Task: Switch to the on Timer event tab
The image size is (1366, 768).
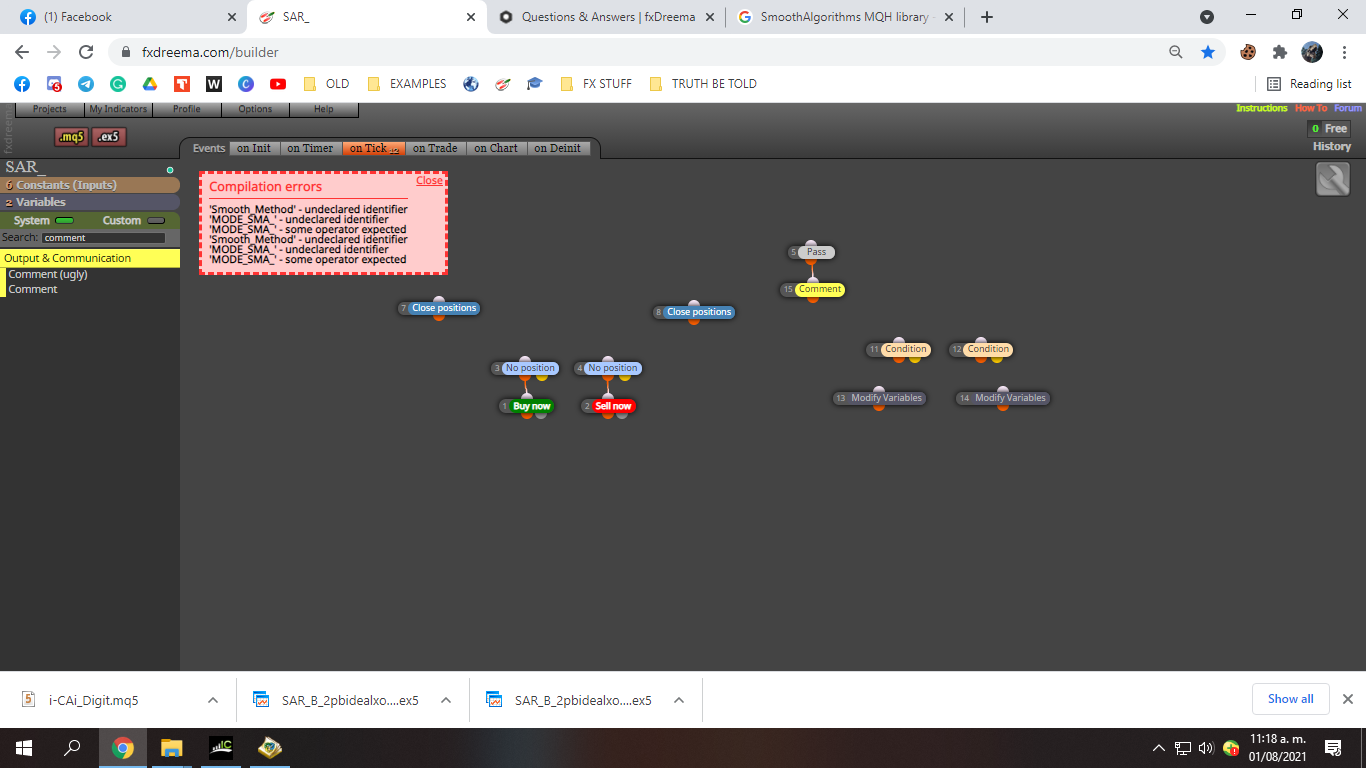Action: (x=310, y=148)
